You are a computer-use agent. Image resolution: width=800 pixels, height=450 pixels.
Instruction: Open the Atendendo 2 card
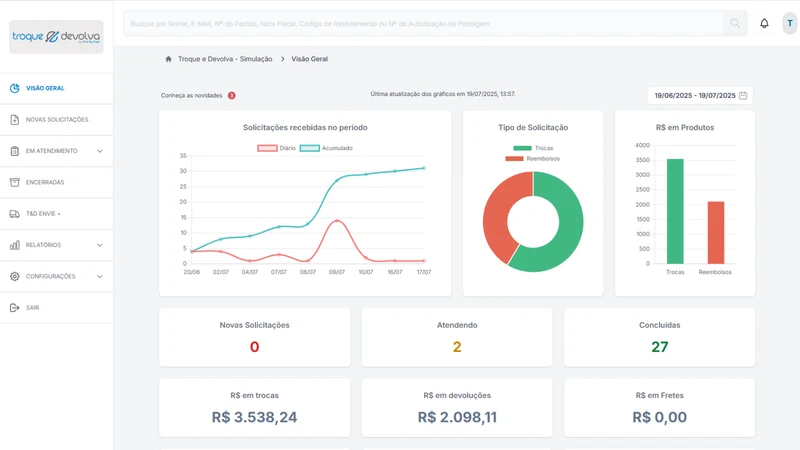coord(457,337)
